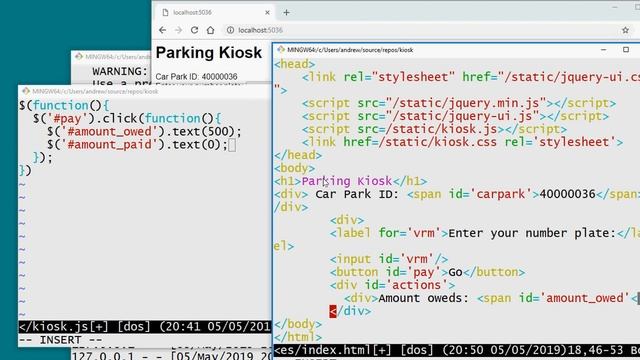The height and width of the screenshot is (360, 640).
Task: Close the localhost:5036 tab
Action: coord(267,13)
